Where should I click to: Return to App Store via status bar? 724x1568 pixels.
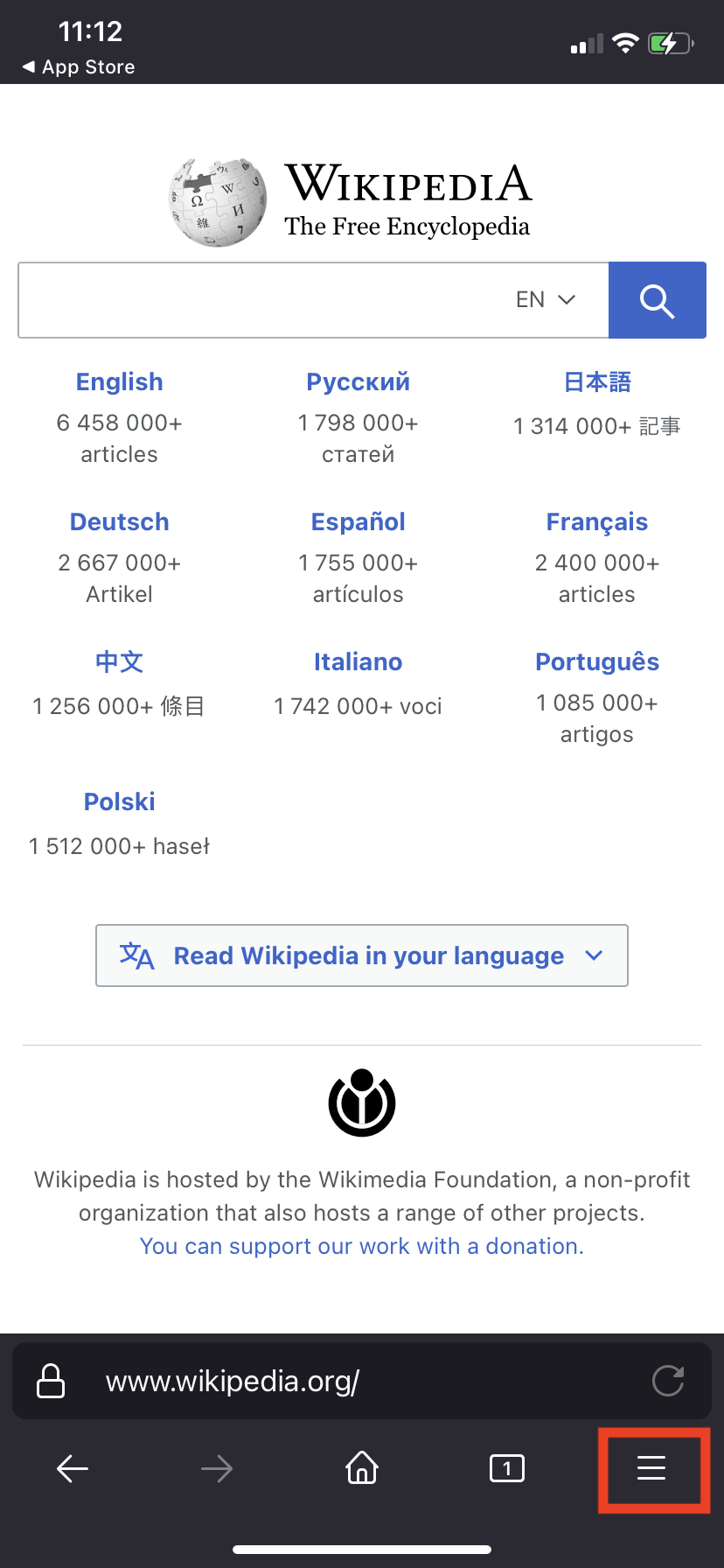[79, 67]
